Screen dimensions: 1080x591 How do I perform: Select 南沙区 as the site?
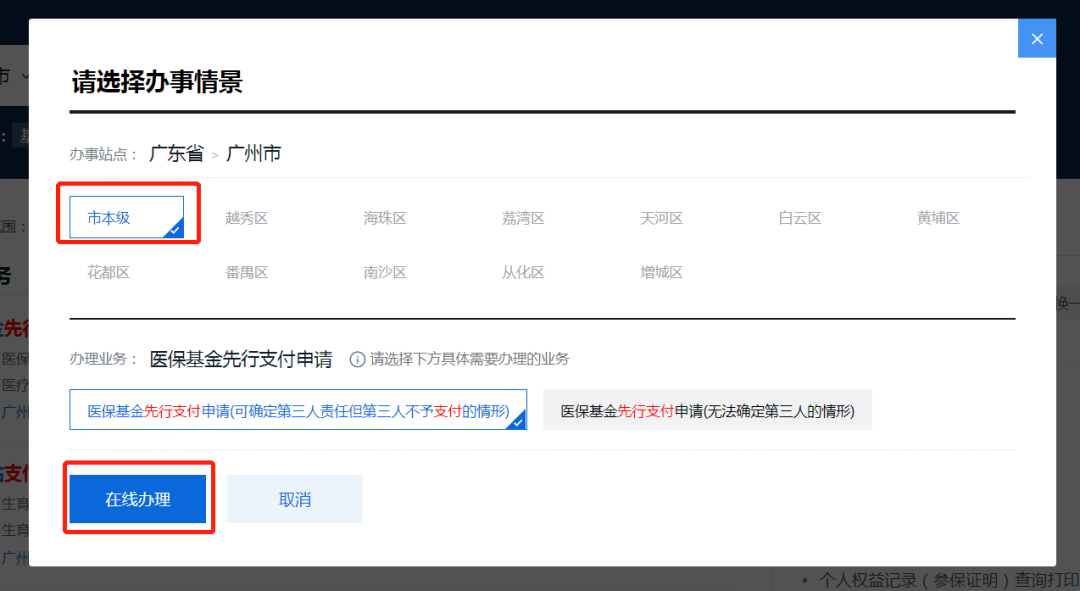385,272
